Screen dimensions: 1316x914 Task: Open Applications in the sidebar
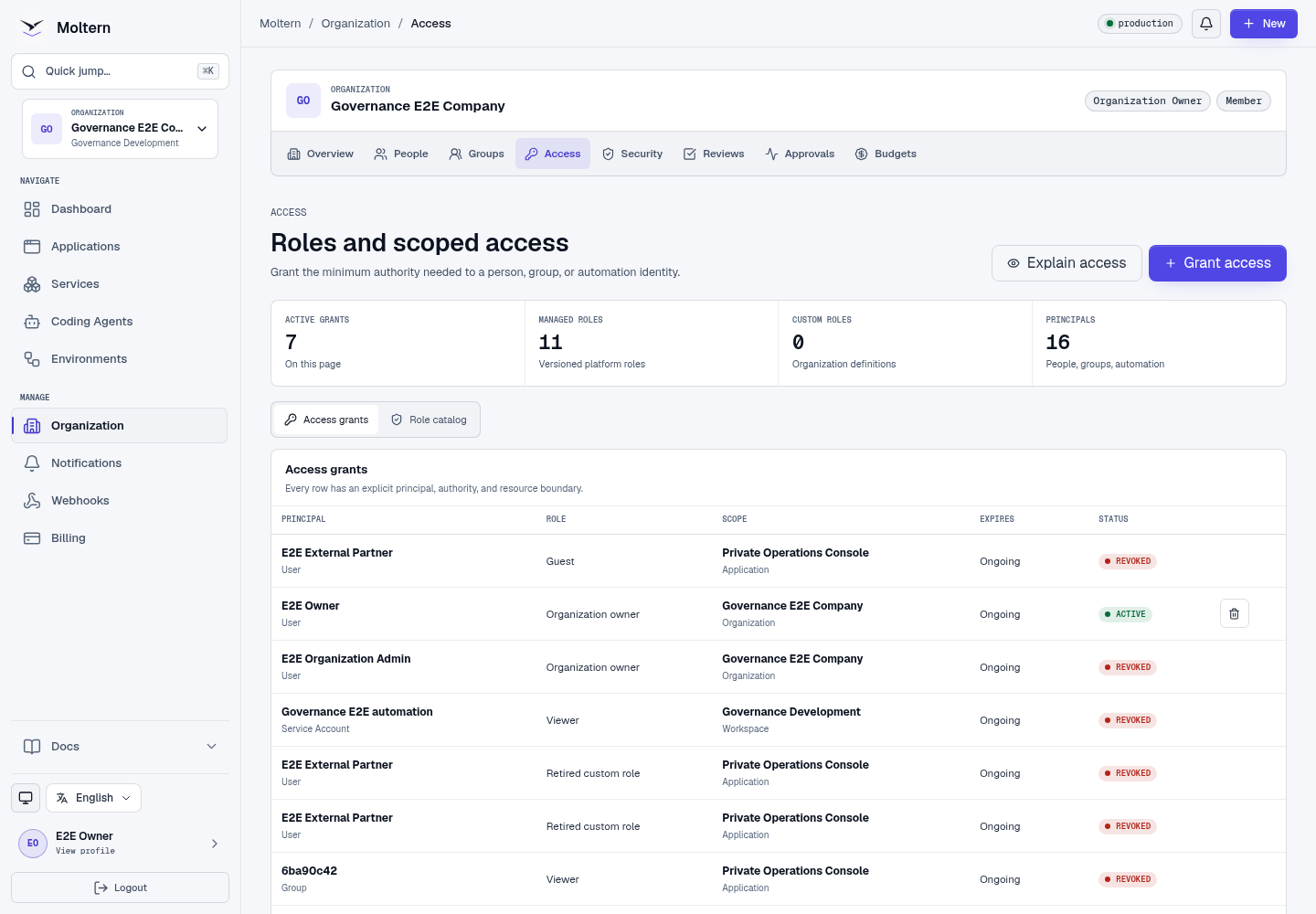tap(120, 247)
